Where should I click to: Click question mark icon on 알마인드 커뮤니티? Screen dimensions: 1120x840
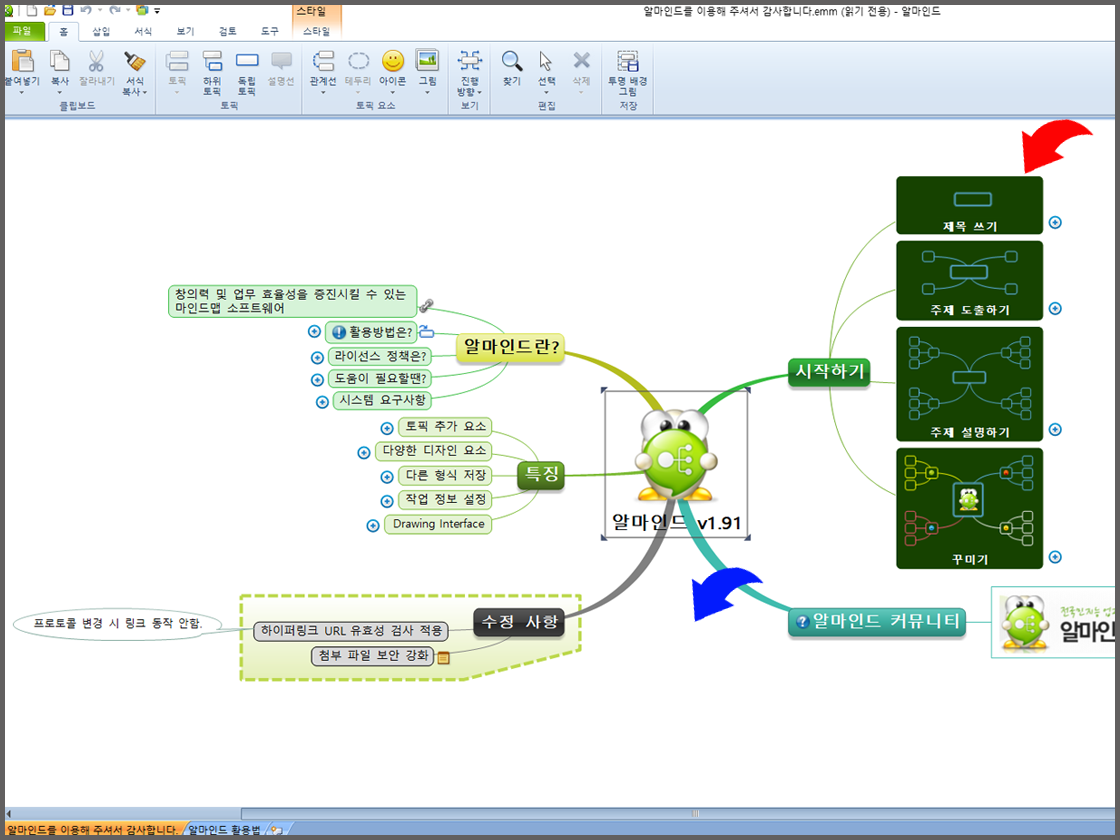point(802,621)
